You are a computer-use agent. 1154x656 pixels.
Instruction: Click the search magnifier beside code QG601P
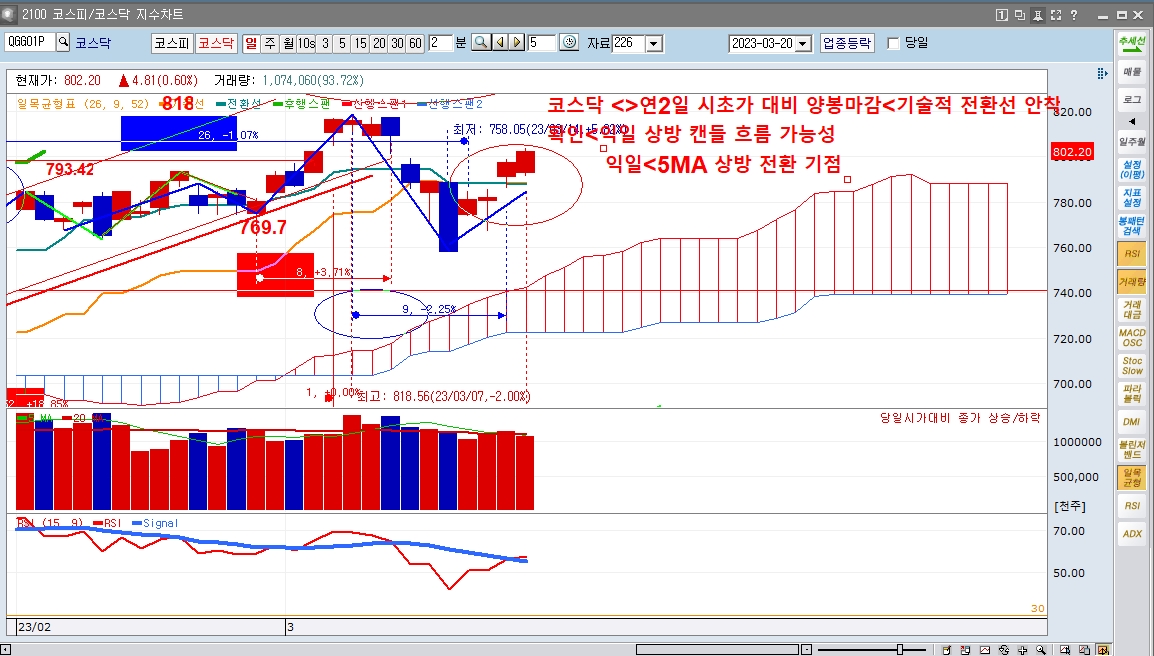(x=63, y=42)
